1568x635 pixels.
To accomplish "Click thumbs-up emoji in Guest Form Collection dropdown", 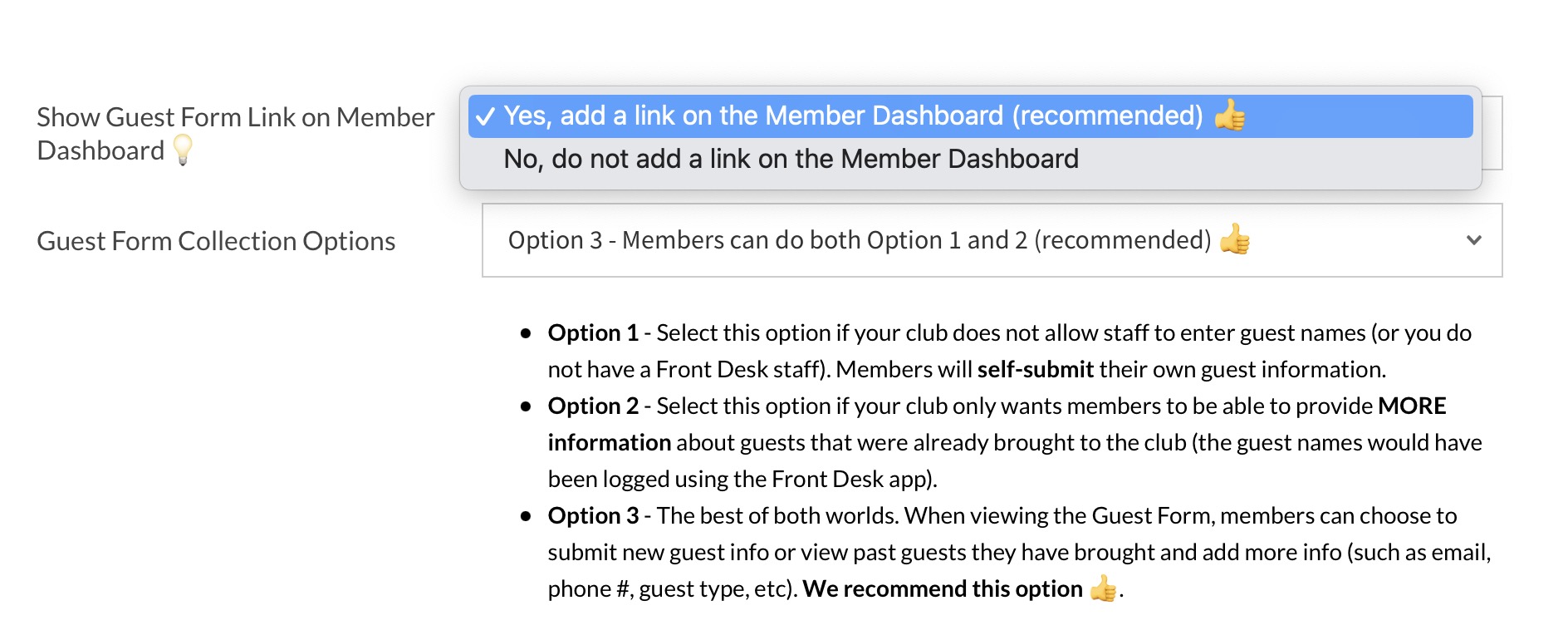I will coord(1235,240).
